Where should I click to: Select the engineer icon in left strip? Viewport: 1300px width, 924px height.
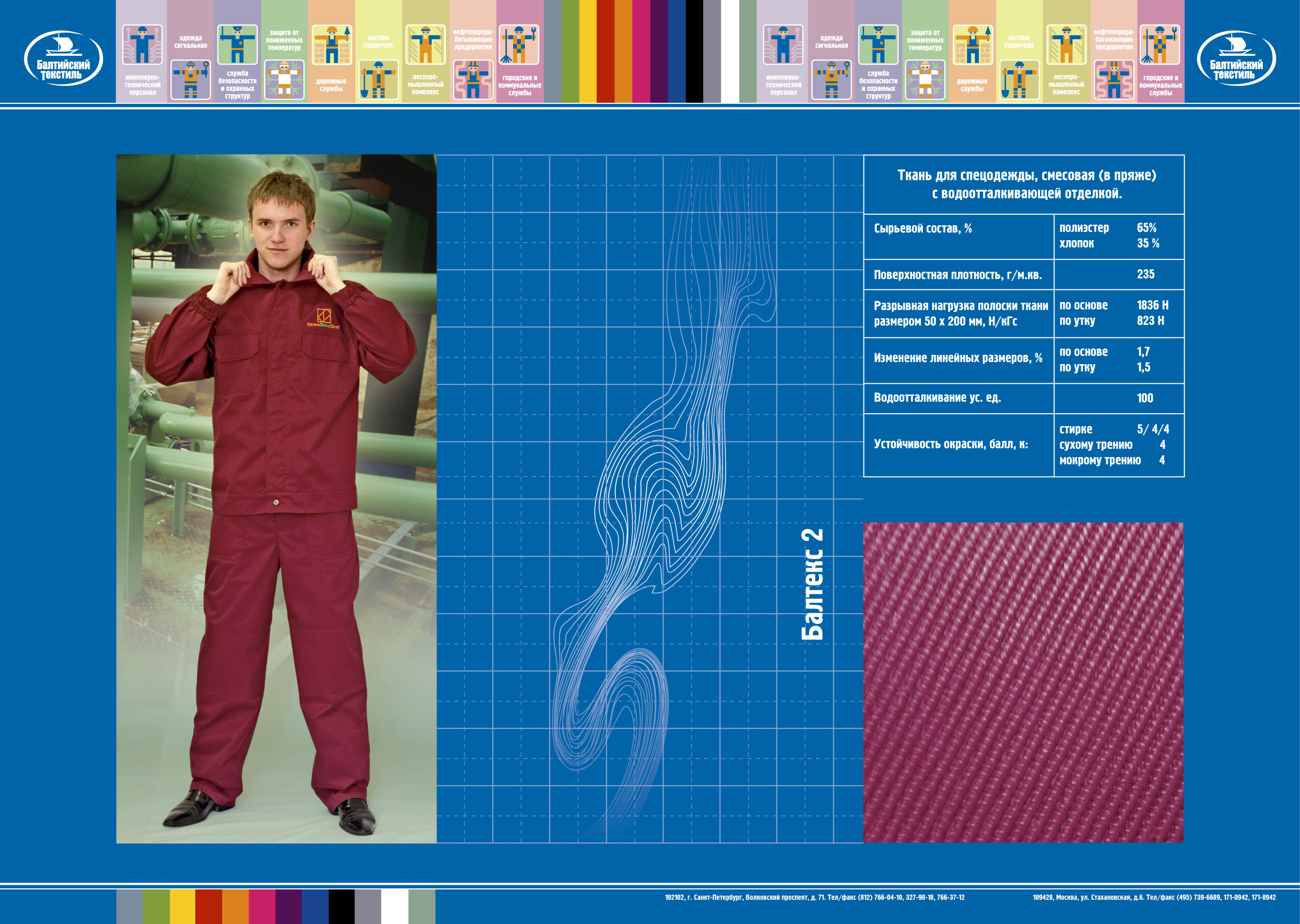point(142,44)
